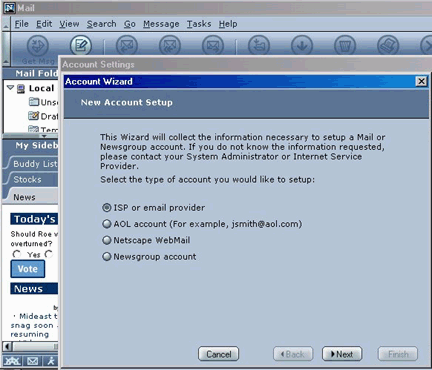Open the Message menu
This screenshot has width=432, height=370.
point(161,24)
